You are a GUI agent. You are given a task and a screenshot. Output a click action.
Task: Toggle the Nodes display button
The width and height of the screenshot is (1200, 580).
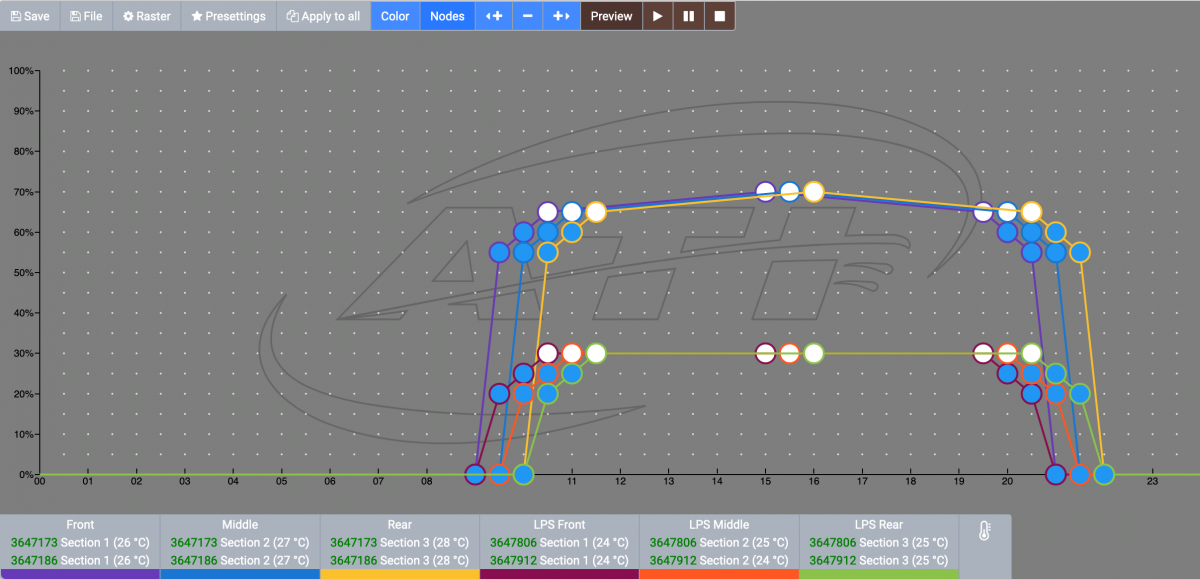447,16
